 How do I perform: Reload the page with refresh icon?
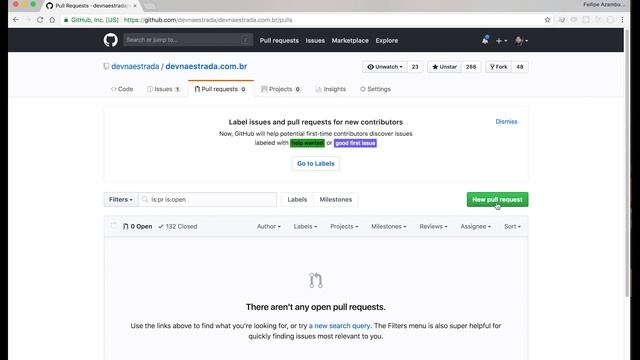40,20
